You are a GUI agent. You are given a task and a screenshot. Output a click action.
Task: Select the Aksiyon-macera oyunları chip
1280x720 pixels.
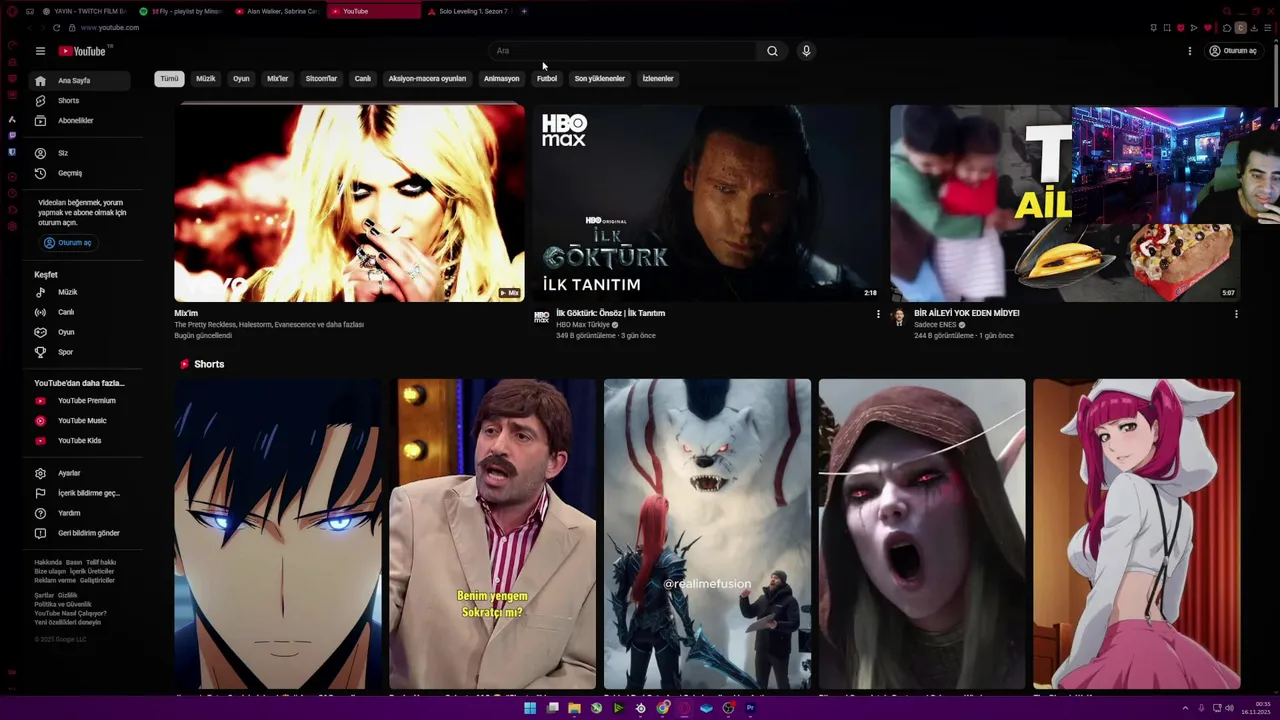(x=427, y=79)
